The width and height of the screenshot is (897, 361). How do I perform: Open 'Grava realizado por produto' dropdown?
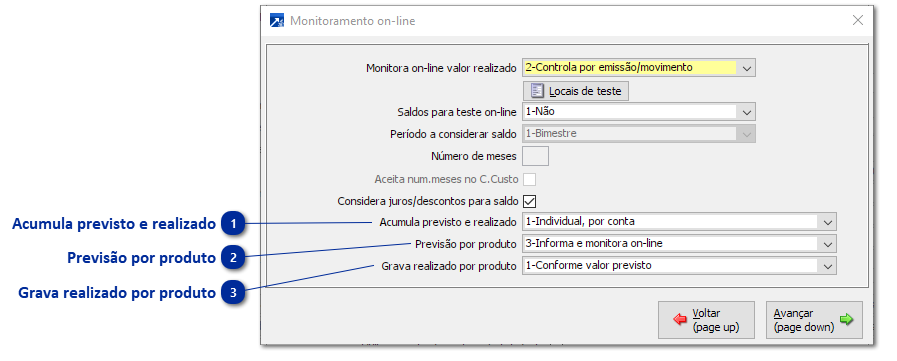pos(827,265)
